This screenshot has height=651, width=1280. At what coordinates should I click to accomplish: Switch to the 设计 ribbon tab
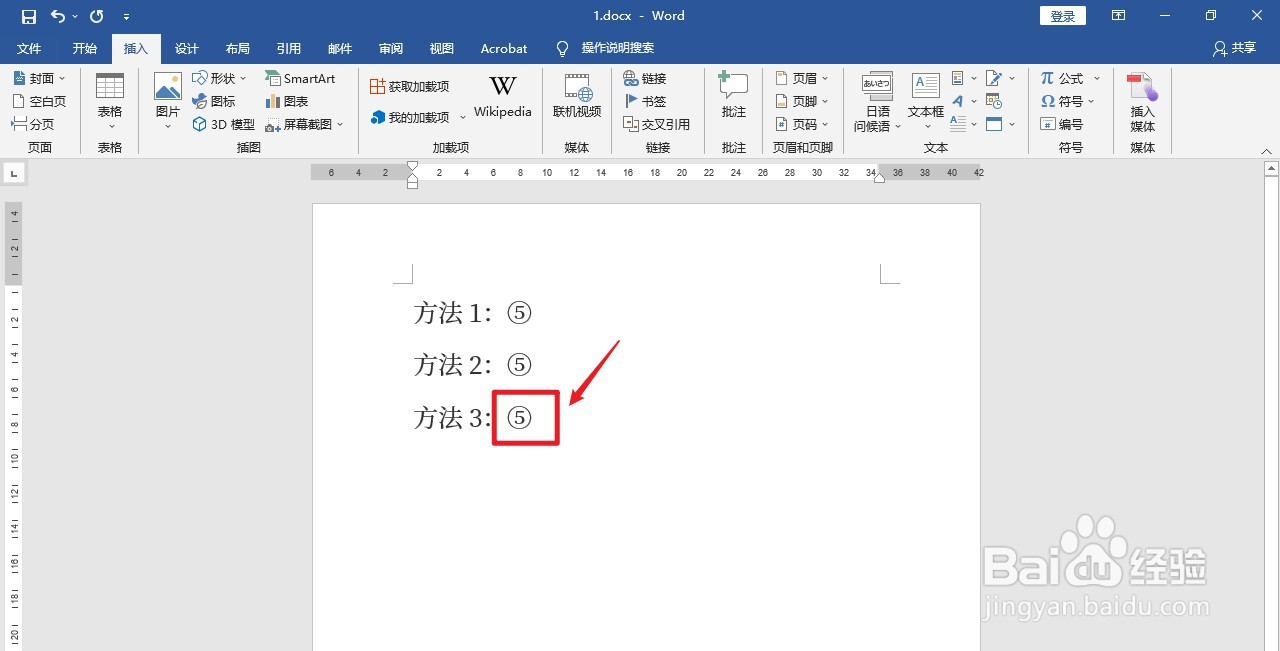point(186,48)
